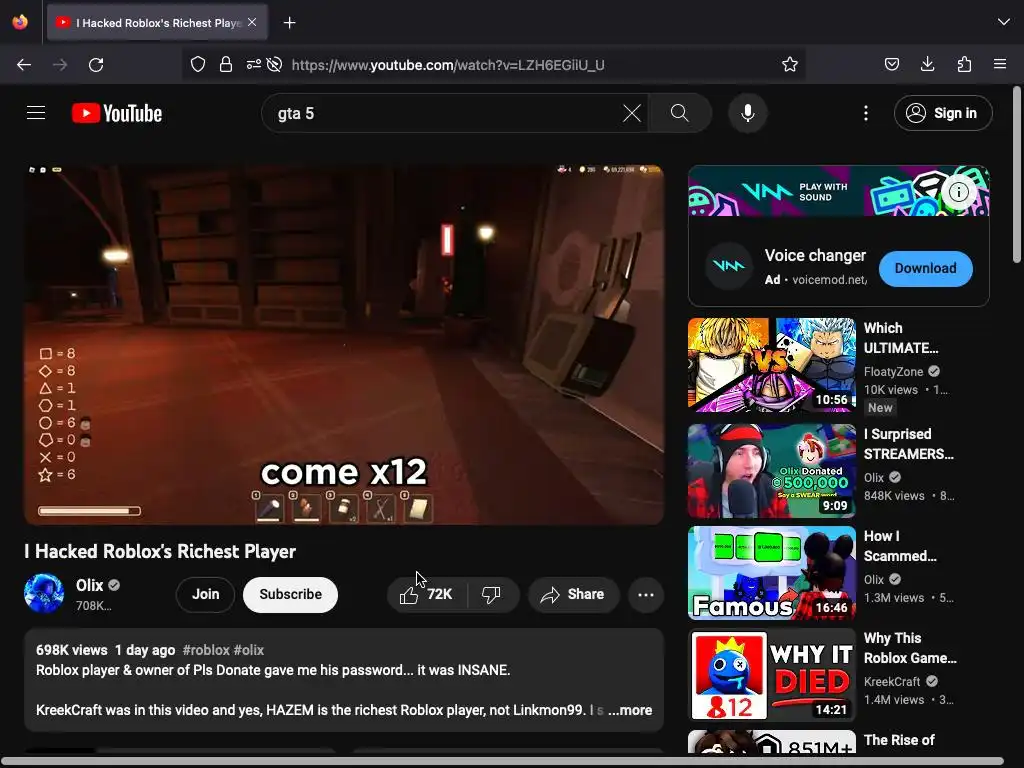Open the browser extensions menu
This screenshot has height=768, width=1024.
tap(964, 64)
